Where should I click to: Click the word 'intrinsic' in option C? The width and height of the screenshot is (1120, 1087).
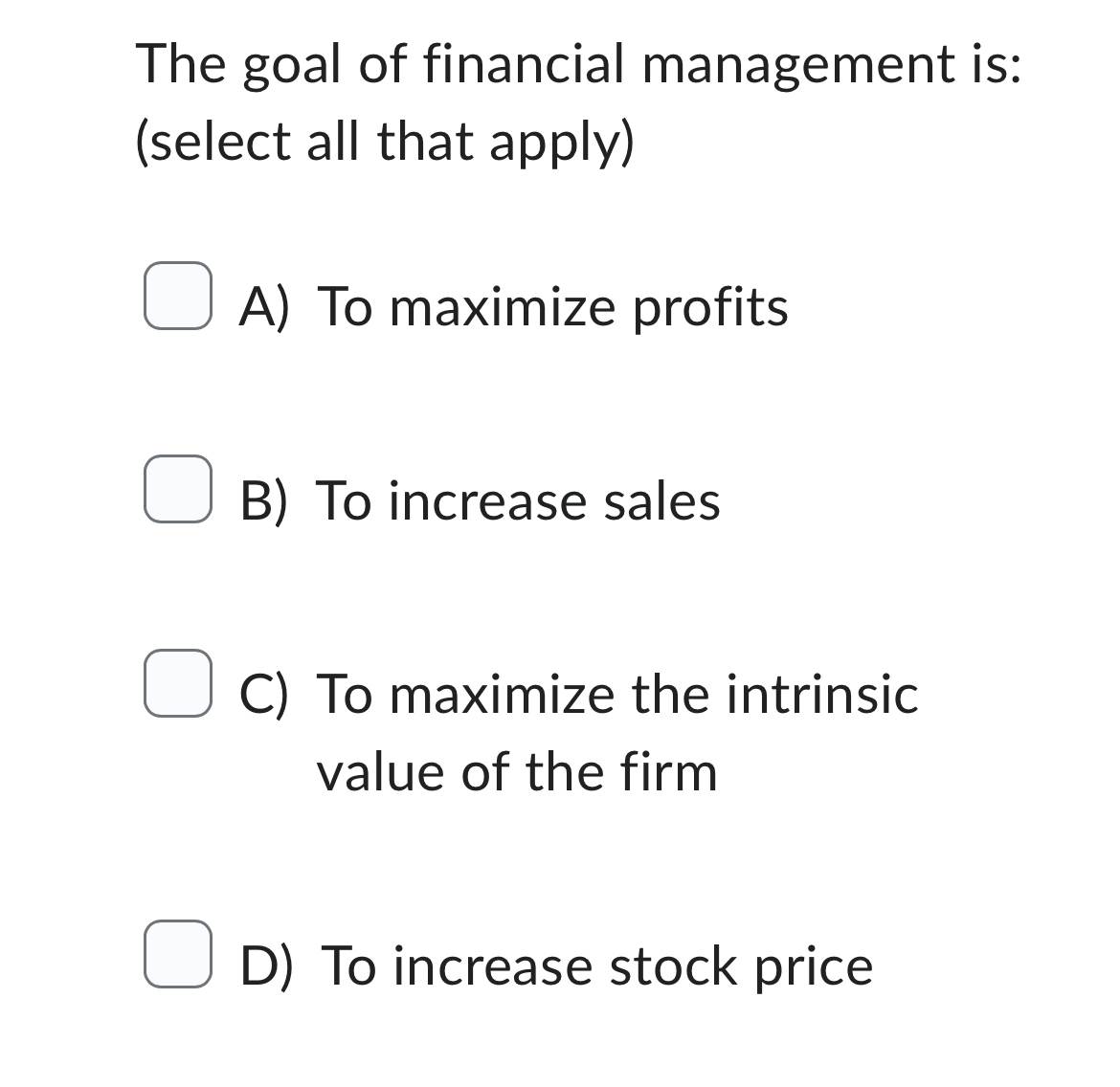coord(822,694)
